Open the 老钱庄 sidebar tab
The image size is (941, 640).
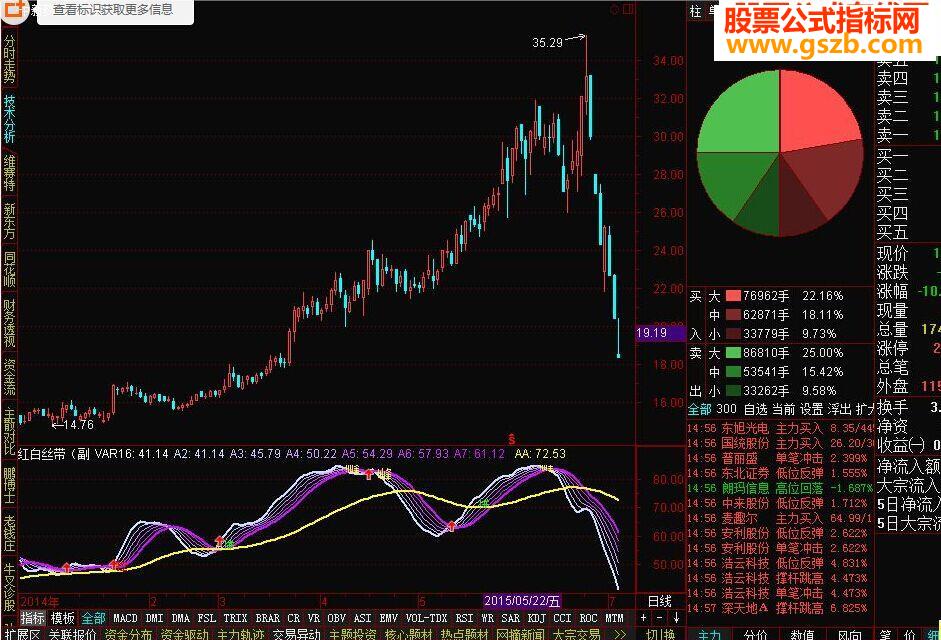[9, 533]
